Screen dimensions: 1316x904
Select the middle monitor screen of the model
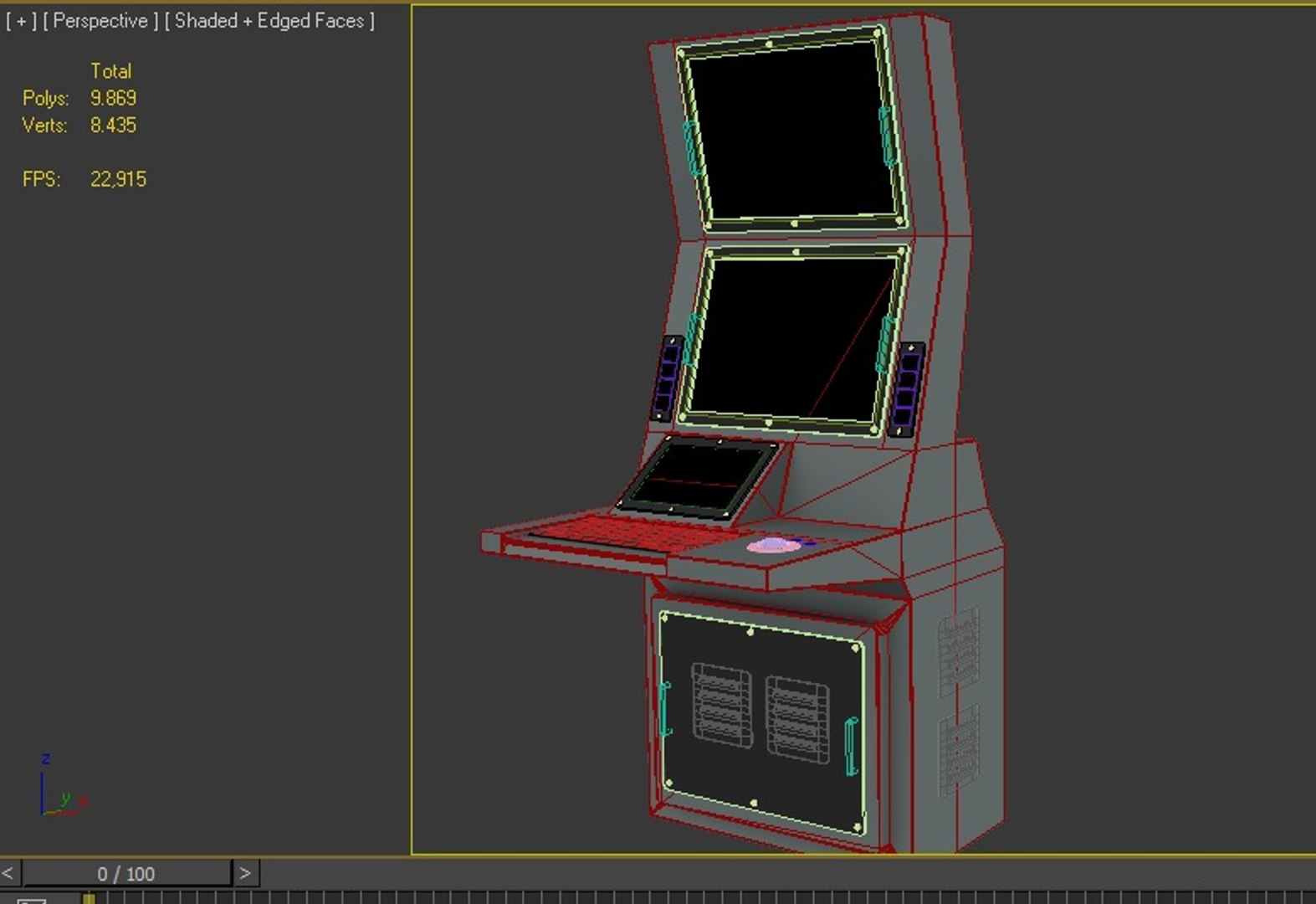click(x=791, y=338)
